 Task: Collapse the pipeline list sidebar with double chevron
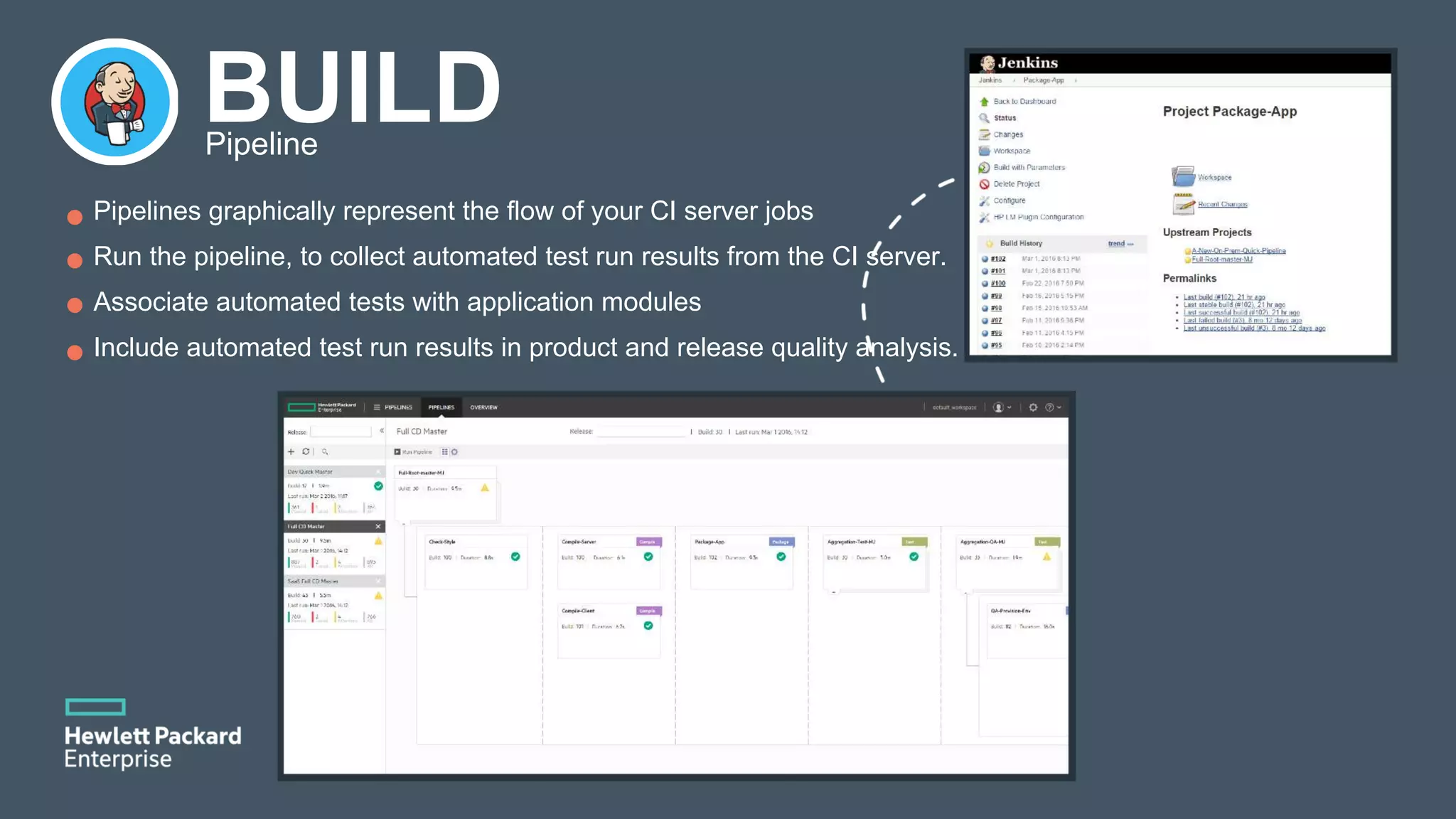point(382,431)
